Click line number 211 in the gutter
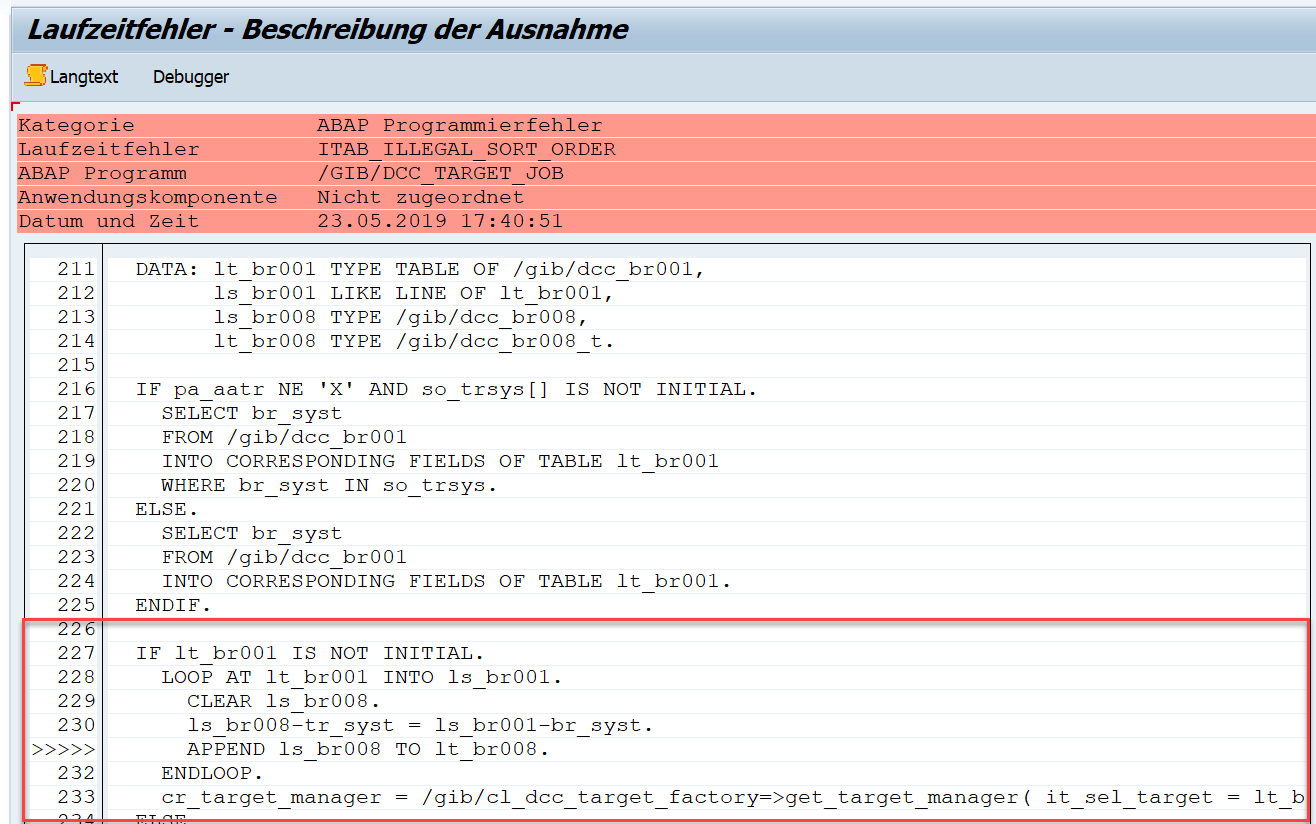 pyautogui.click(x=76, y=269)
